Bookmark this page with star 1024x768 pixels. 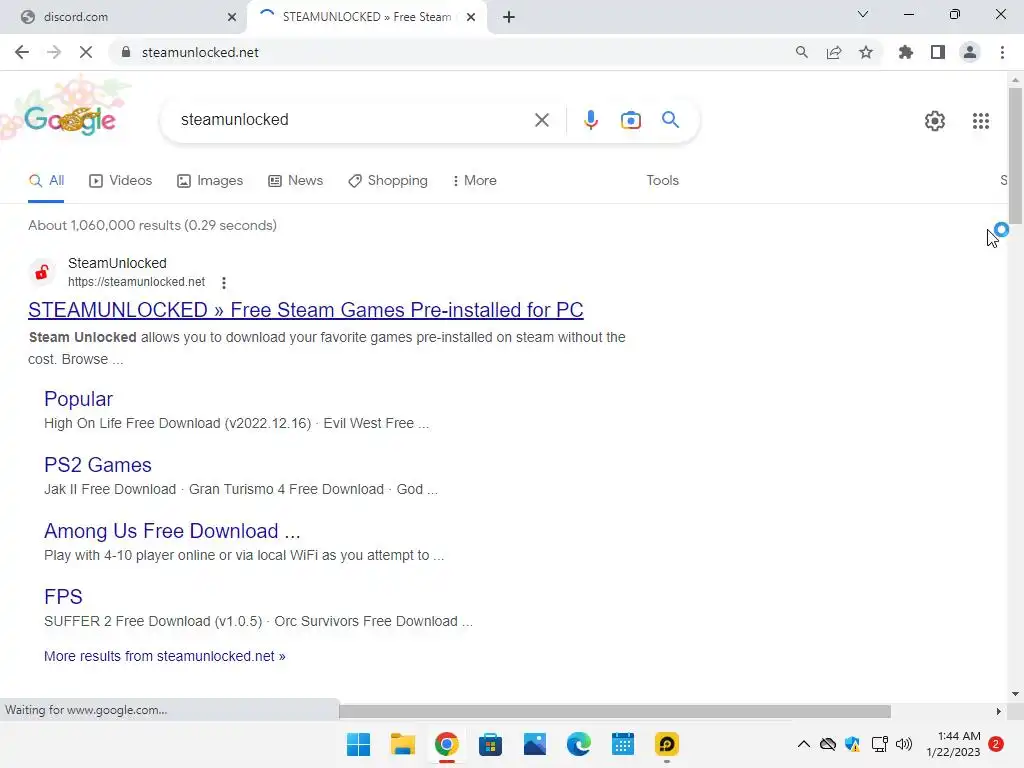pos(866,52)
